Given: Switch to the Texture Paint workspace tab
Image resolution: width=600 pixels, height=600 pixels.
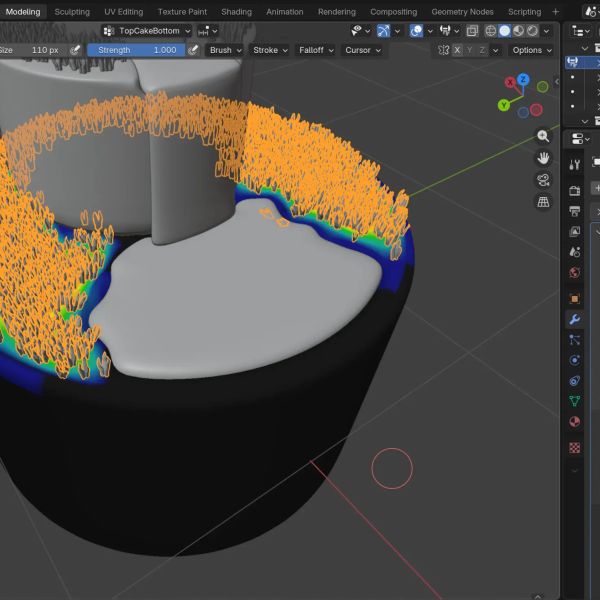Looking at the screenshot, I should [x=182, y=12].
